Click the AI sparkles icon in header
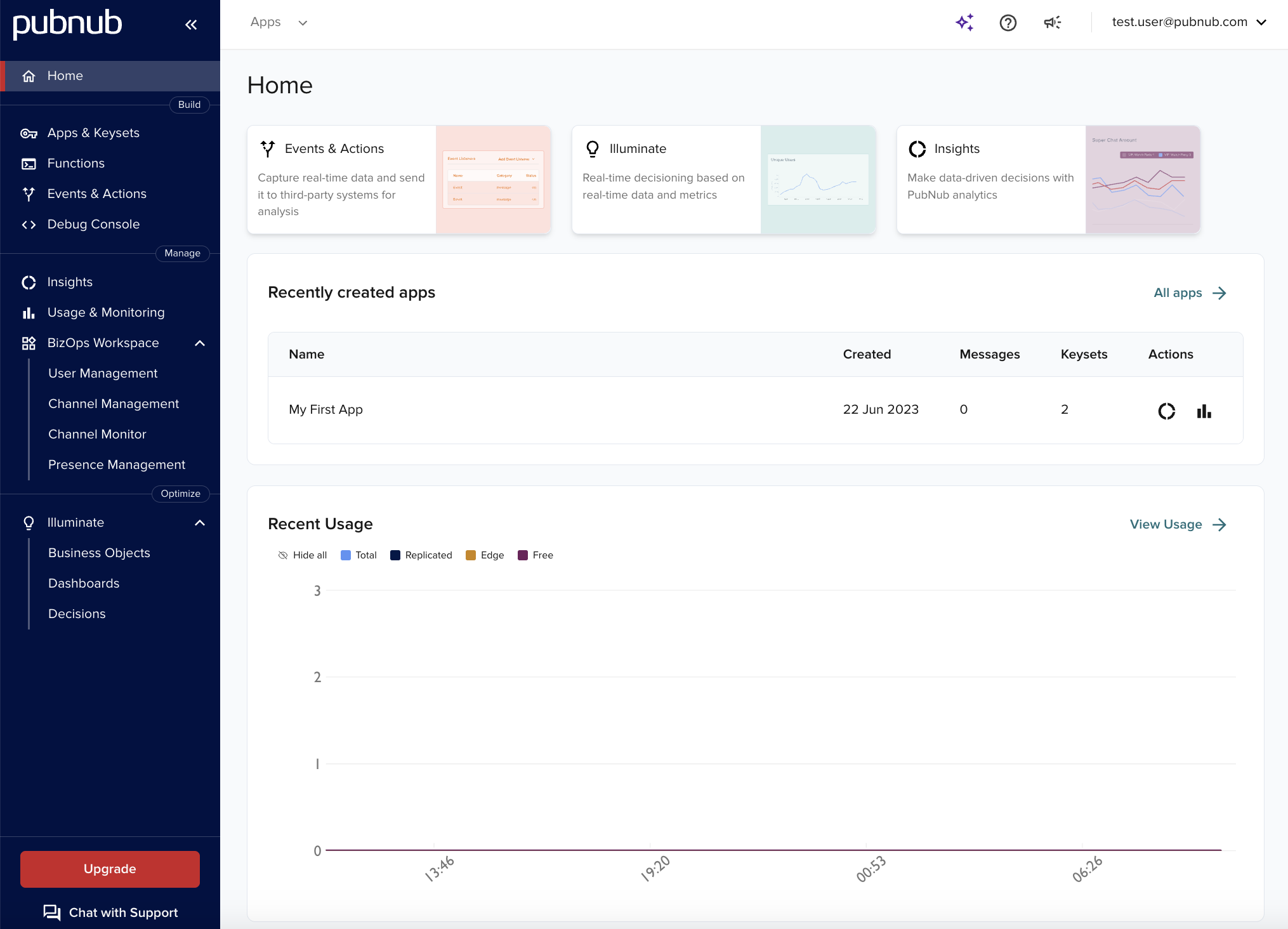The image size is (1288, 929). tap(964, 23)
